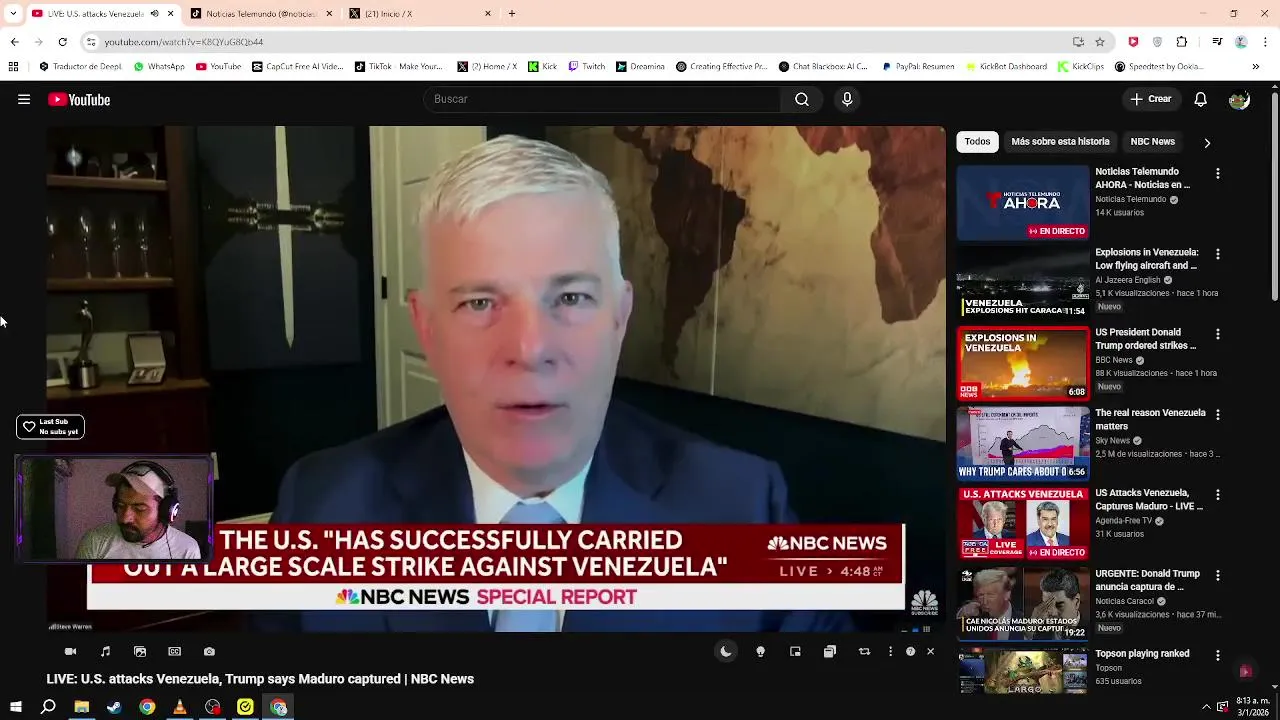Image resolution: width=1280 pixels, height=720 pixels.
Task: Toggle the CC captions button below the player
Action: click(x=174, y=651)
